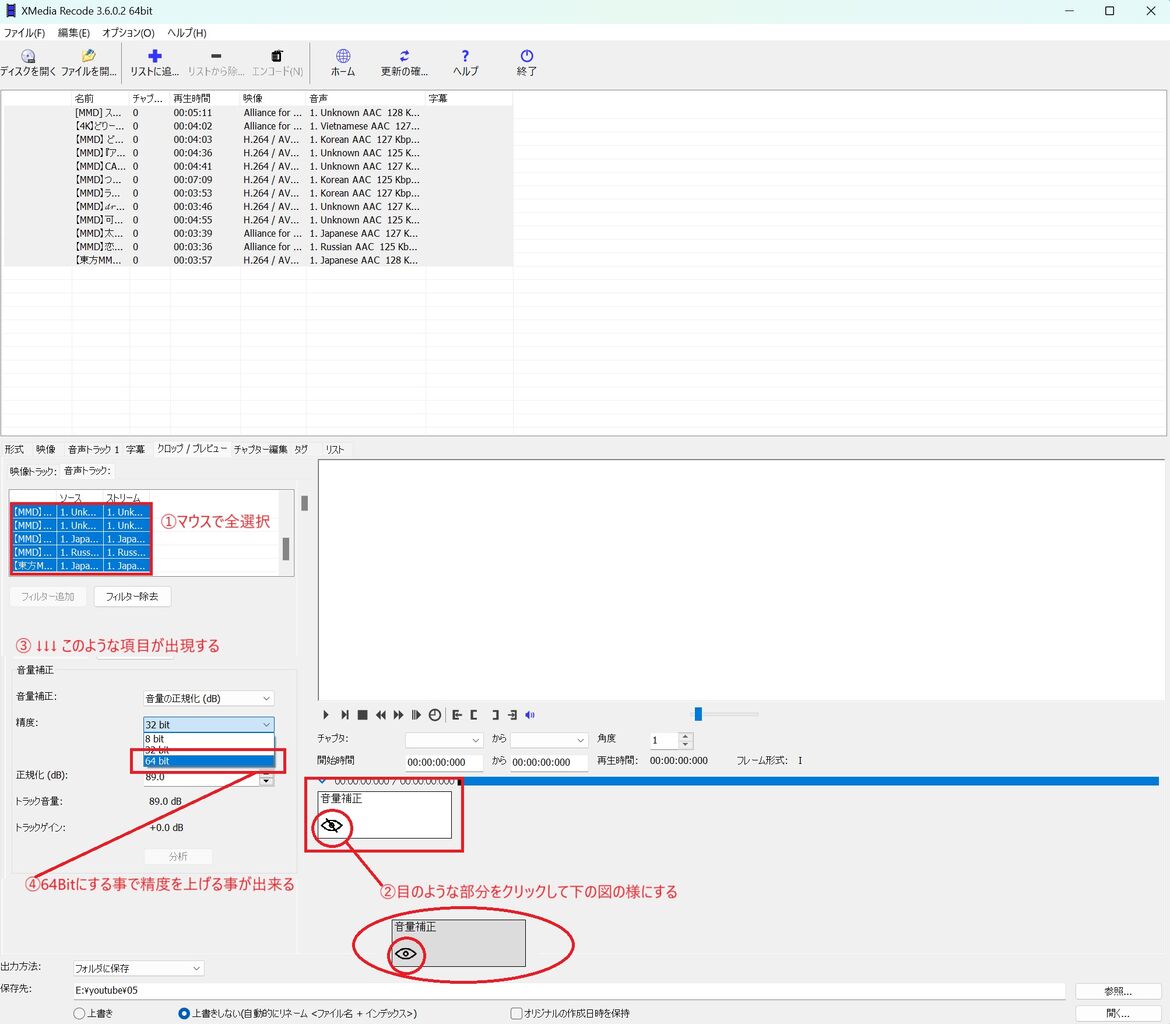Jump to start marker with arrow-bracket icon

457,715
